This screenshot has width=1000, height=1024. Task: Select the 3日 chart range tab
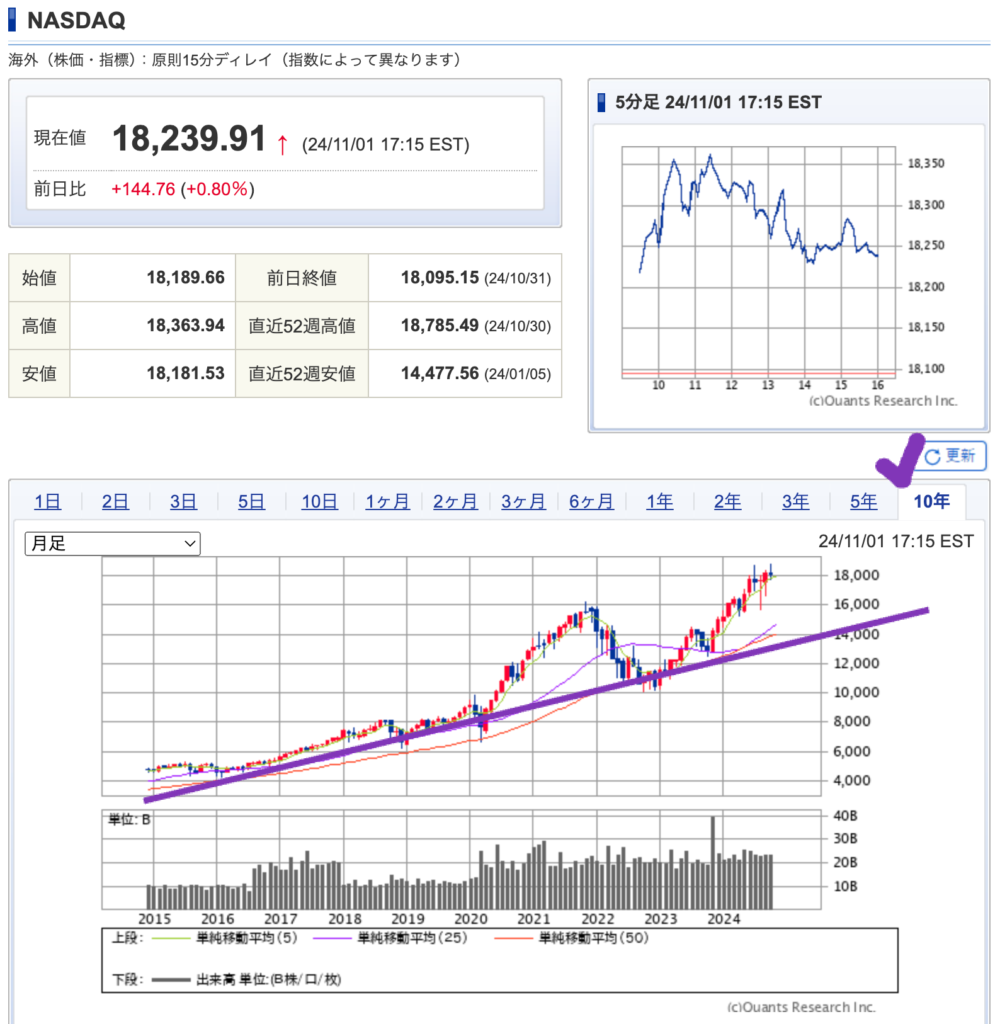point(184,502)
